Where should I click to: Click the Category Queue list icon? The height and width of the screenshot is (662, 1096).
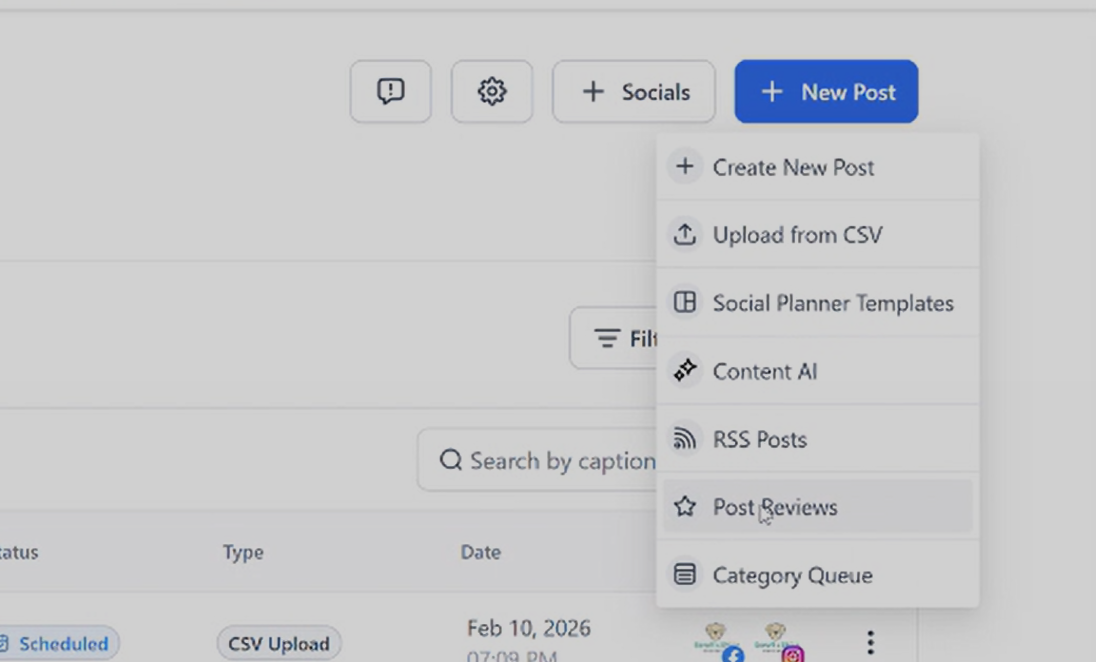click(685, 575)
